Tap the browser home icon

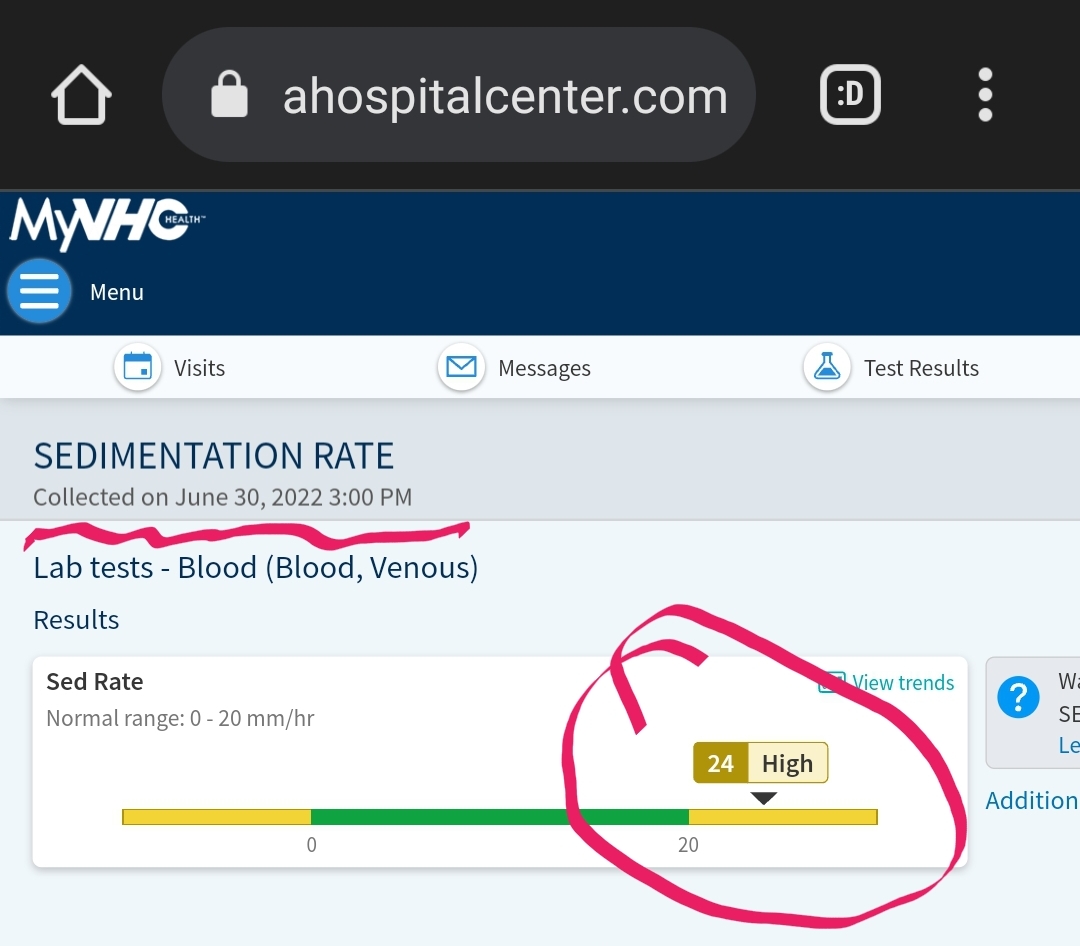click(81, 96)
